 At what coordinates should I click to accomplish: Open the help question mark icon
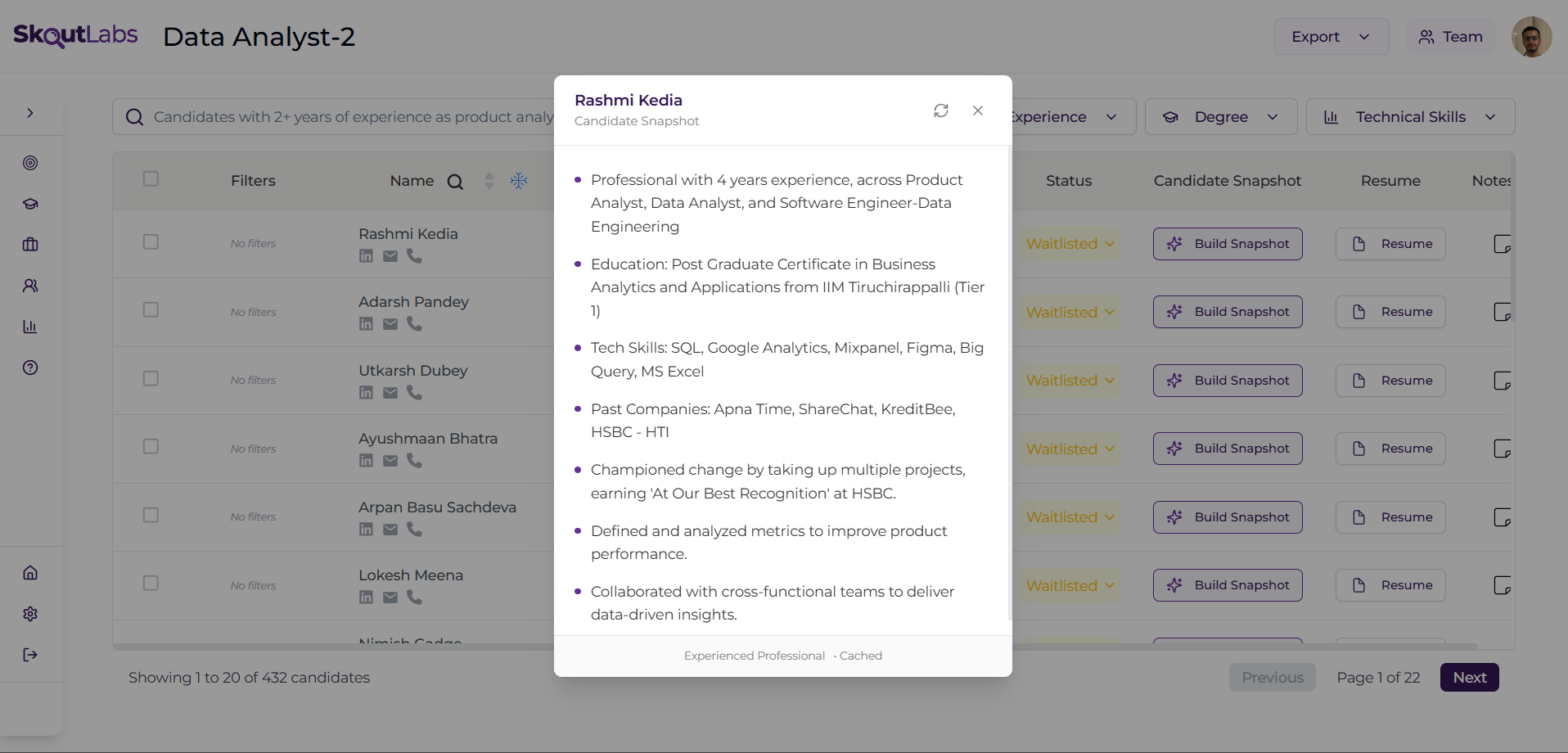tap(30, 367)
